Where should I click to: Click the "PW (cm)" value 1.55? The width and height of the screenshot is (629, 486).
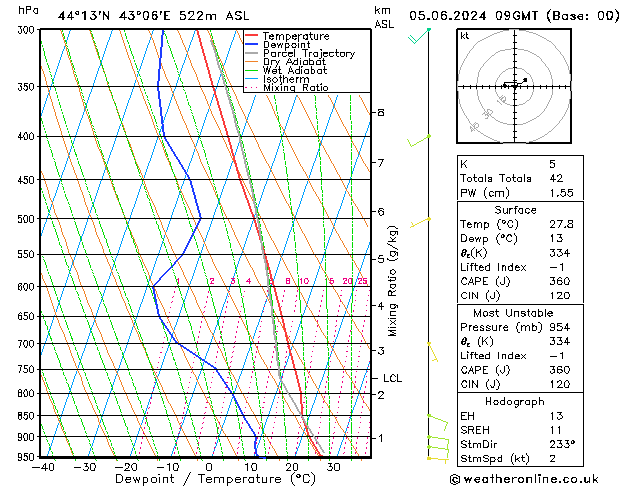(x=561, y=193)
